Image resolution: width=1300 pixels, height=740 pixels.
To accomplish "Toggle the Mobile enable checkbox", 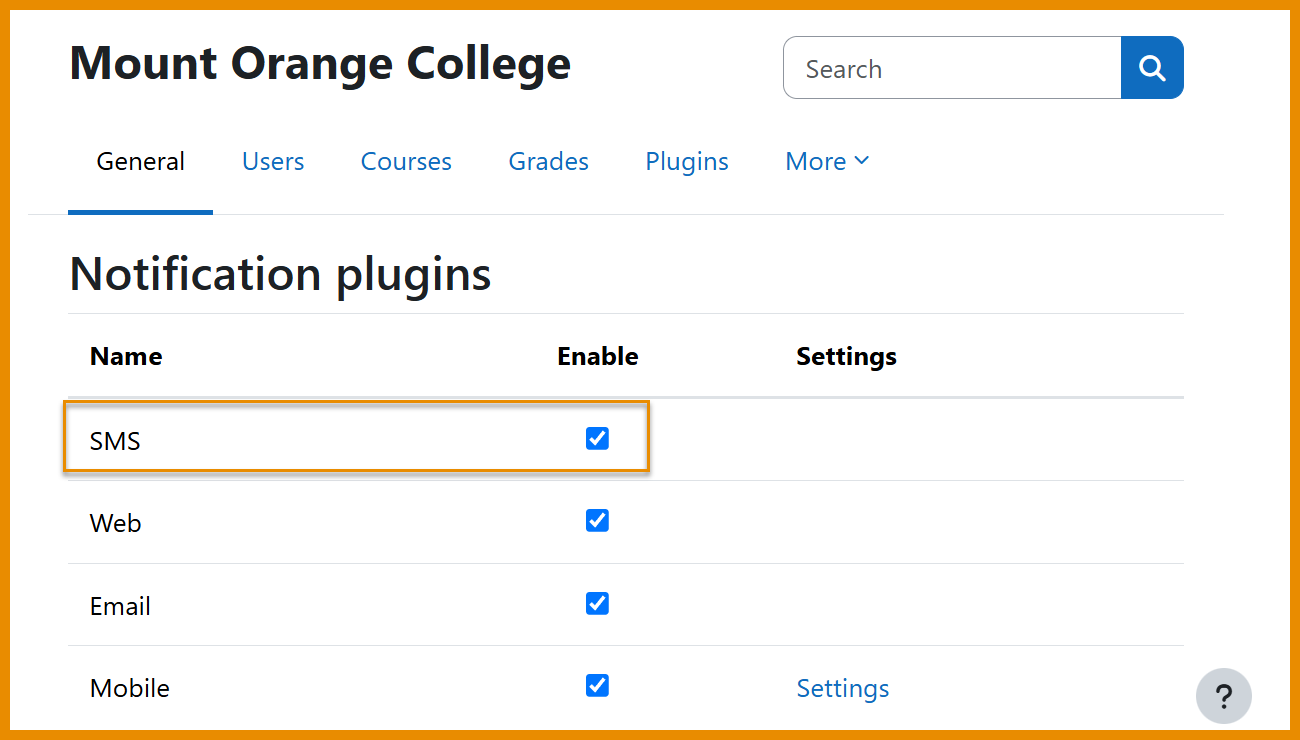I will (x=597, y=685).
